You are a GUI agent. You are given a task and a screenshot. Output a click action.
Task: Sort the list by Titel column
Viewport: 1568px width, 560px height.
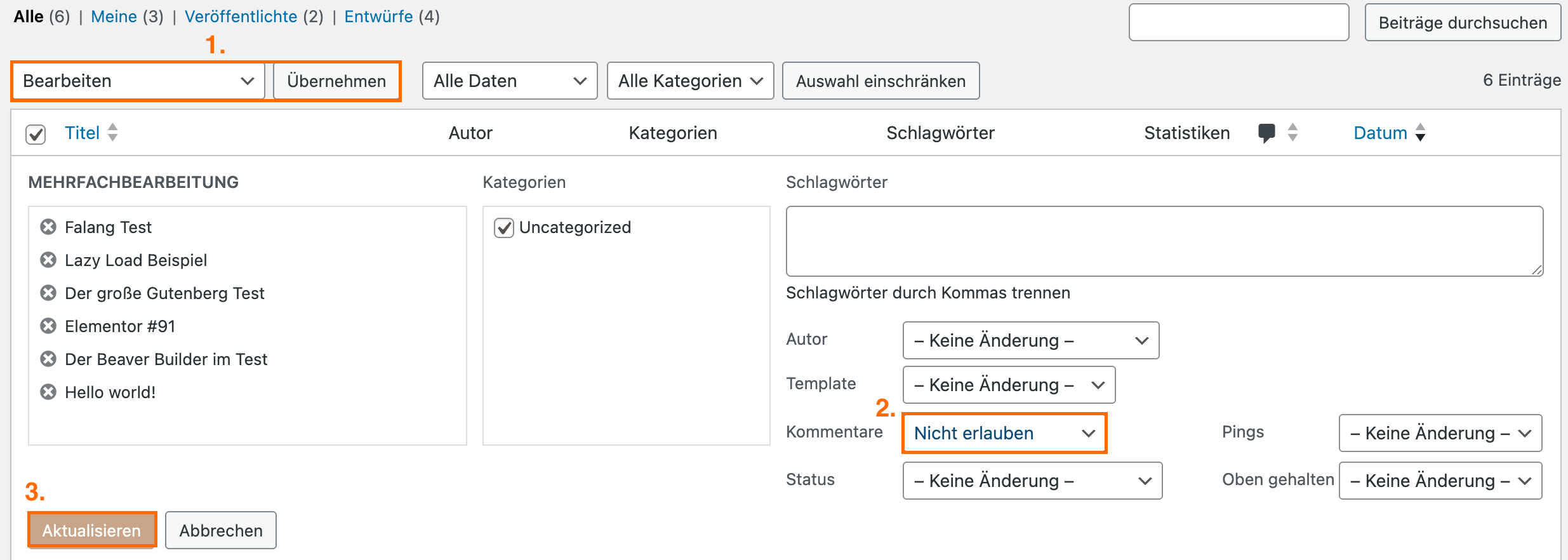83,133
